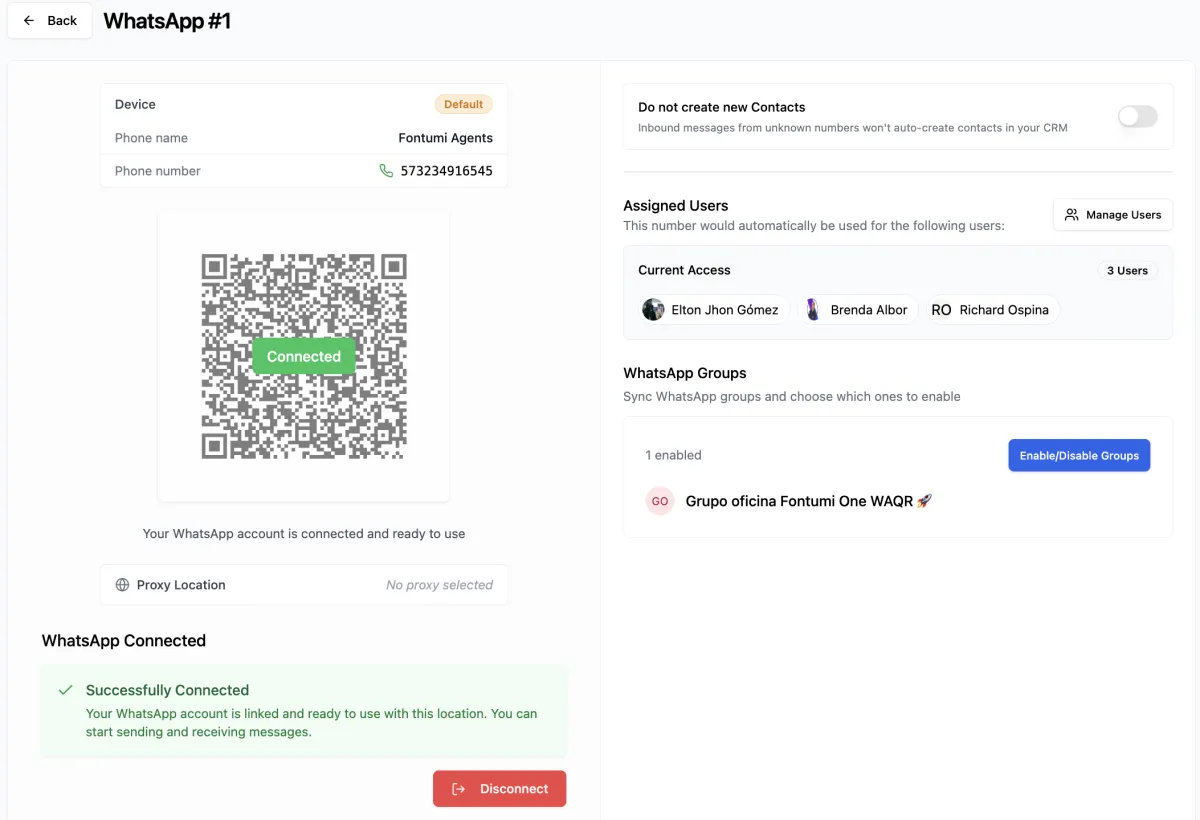This screenshot has width=1200, height=820.
Task: Click the RO initials avatar
Action: point(941,310)
